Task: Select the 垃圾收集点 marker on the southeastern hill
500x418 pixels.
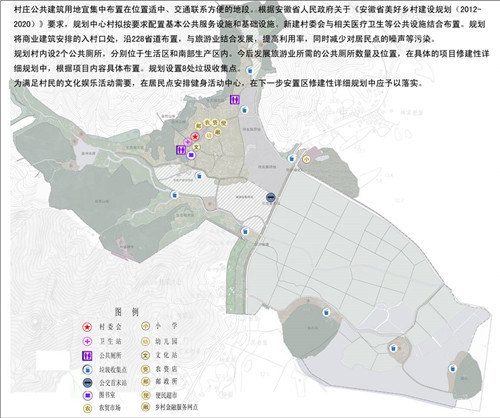Action: (x=452, y=369)
